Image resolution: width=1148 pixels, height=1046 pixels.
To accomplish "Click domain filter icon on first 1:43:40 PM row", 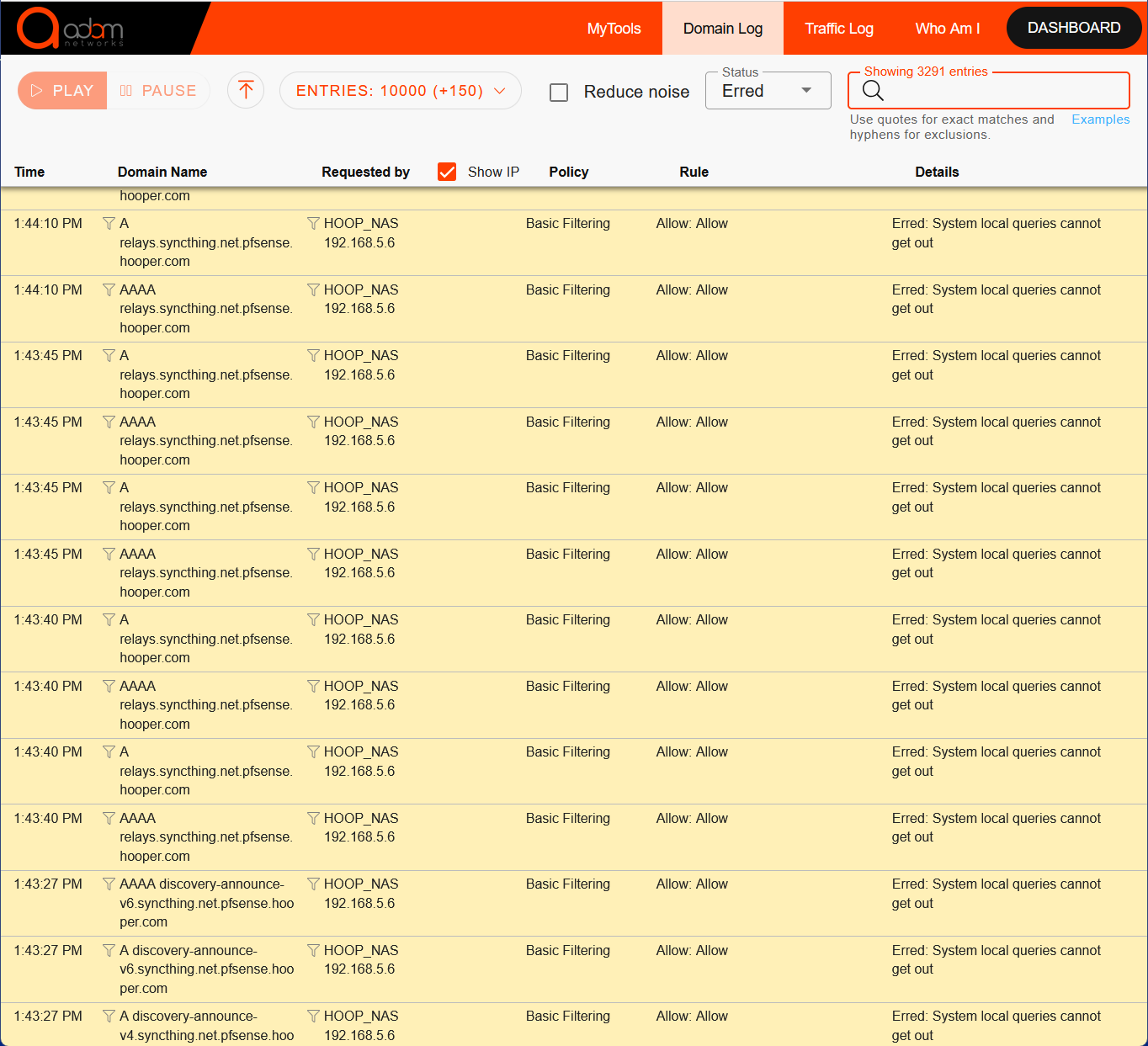I will 109,620.
